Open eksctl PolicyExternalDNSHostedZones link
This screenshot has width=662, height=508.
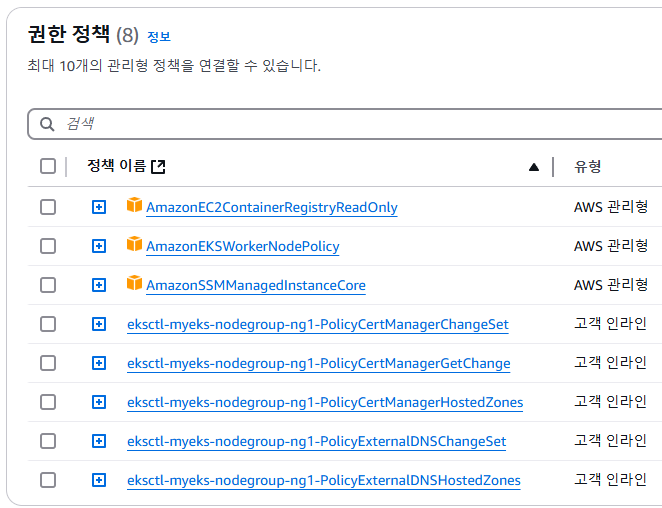[324, 481]
